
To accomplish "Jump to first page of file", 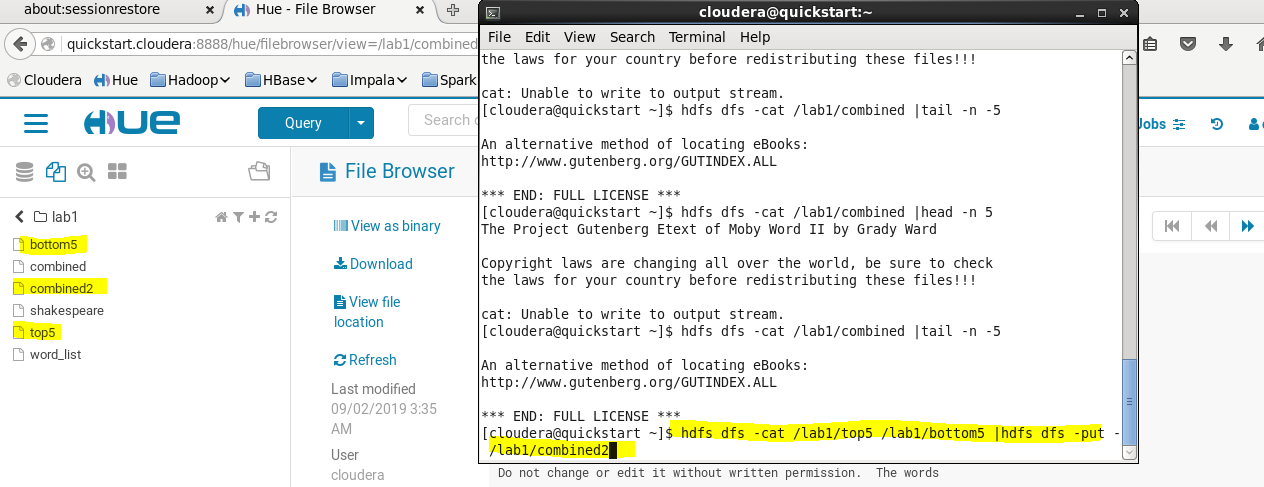I will coord(1172,226).
